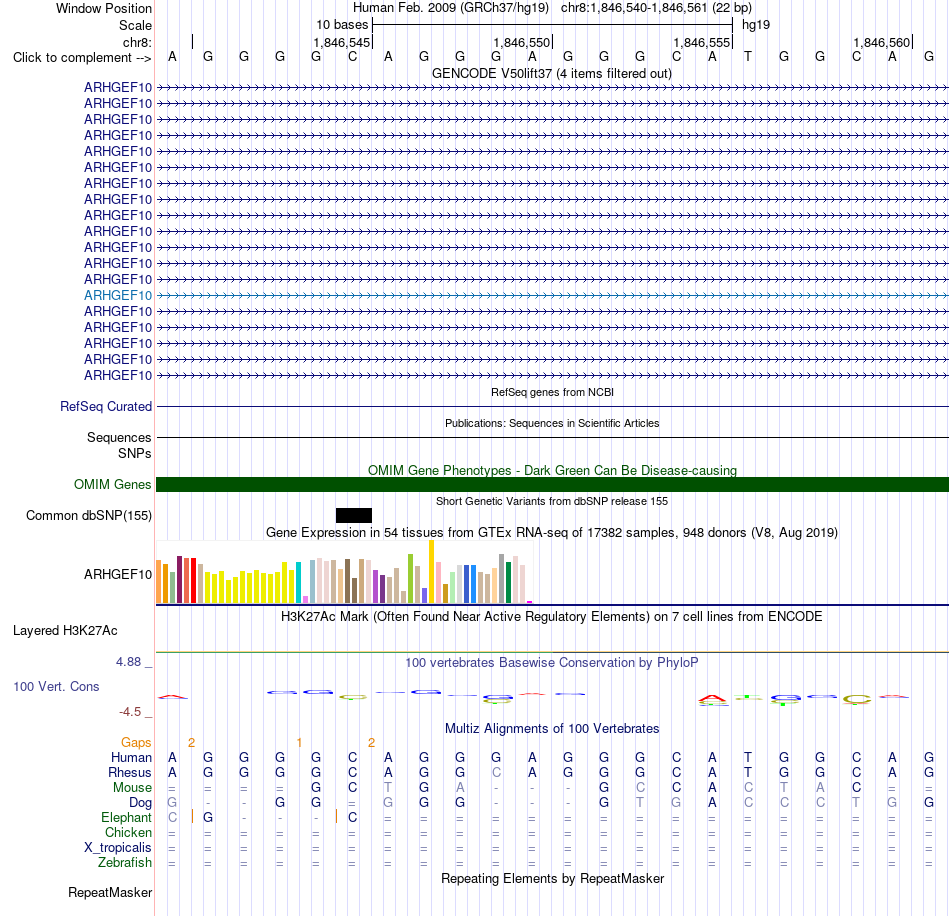950x916 pixels.
Task: Open the Short Genetic Variants from dbSNP title
Action: click(552, 501)
